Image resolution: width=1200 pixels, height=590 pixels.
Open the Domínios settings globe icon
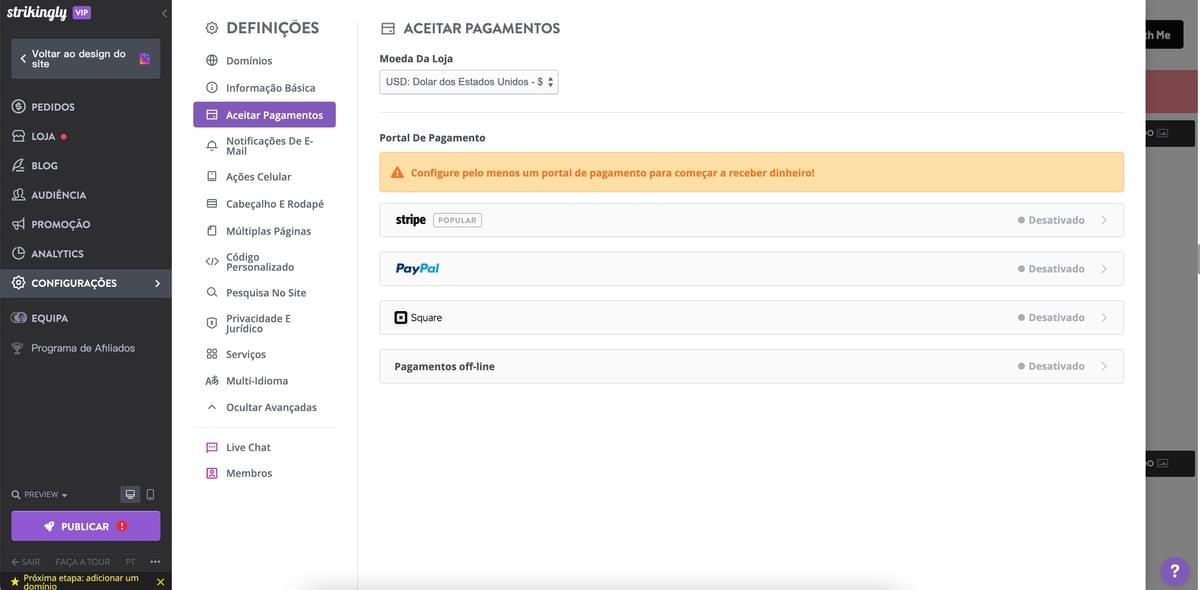212,61
